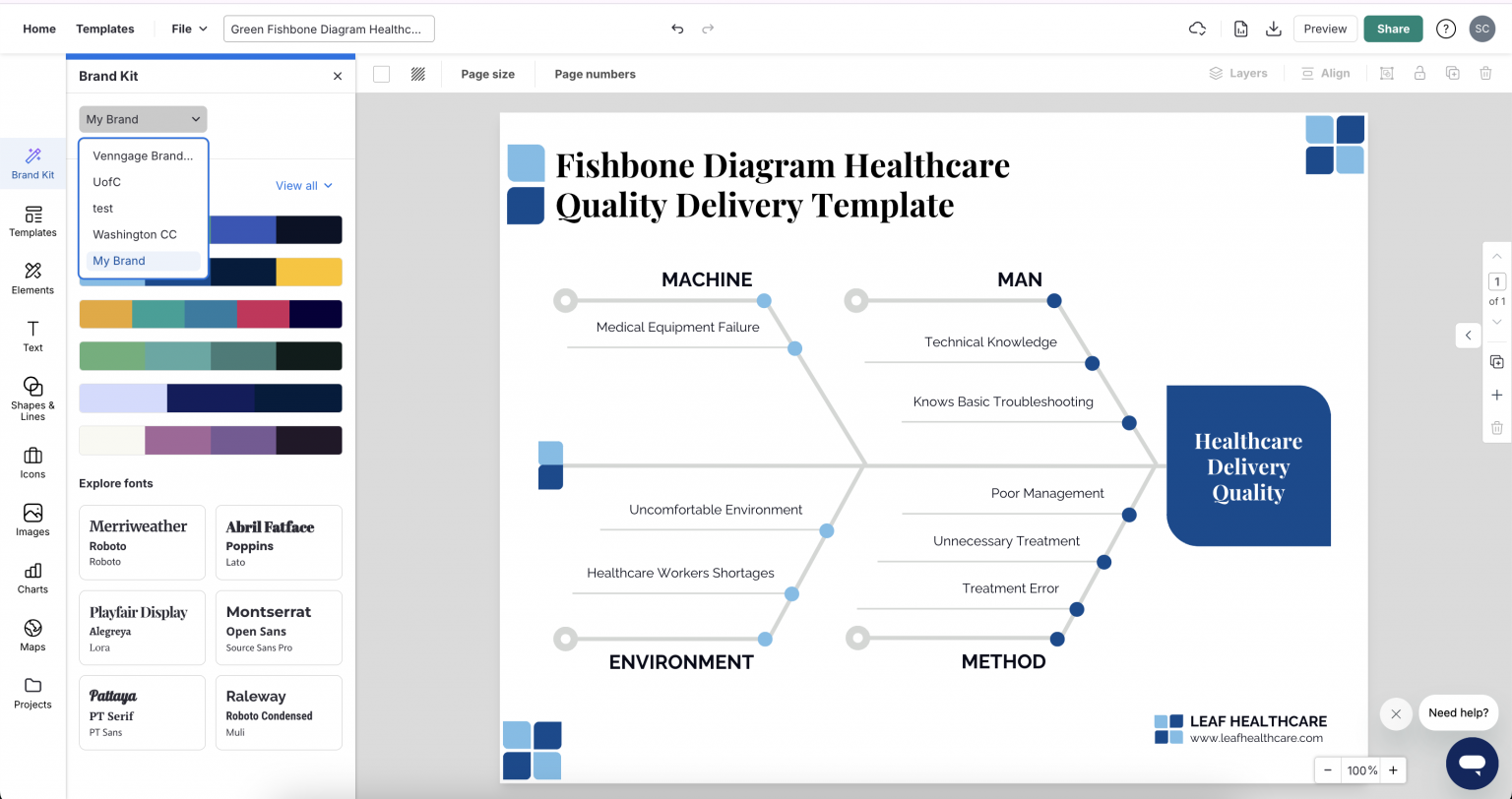Open the Layers panel
Screen dimensions: 1512x799
click(1237, 73)
